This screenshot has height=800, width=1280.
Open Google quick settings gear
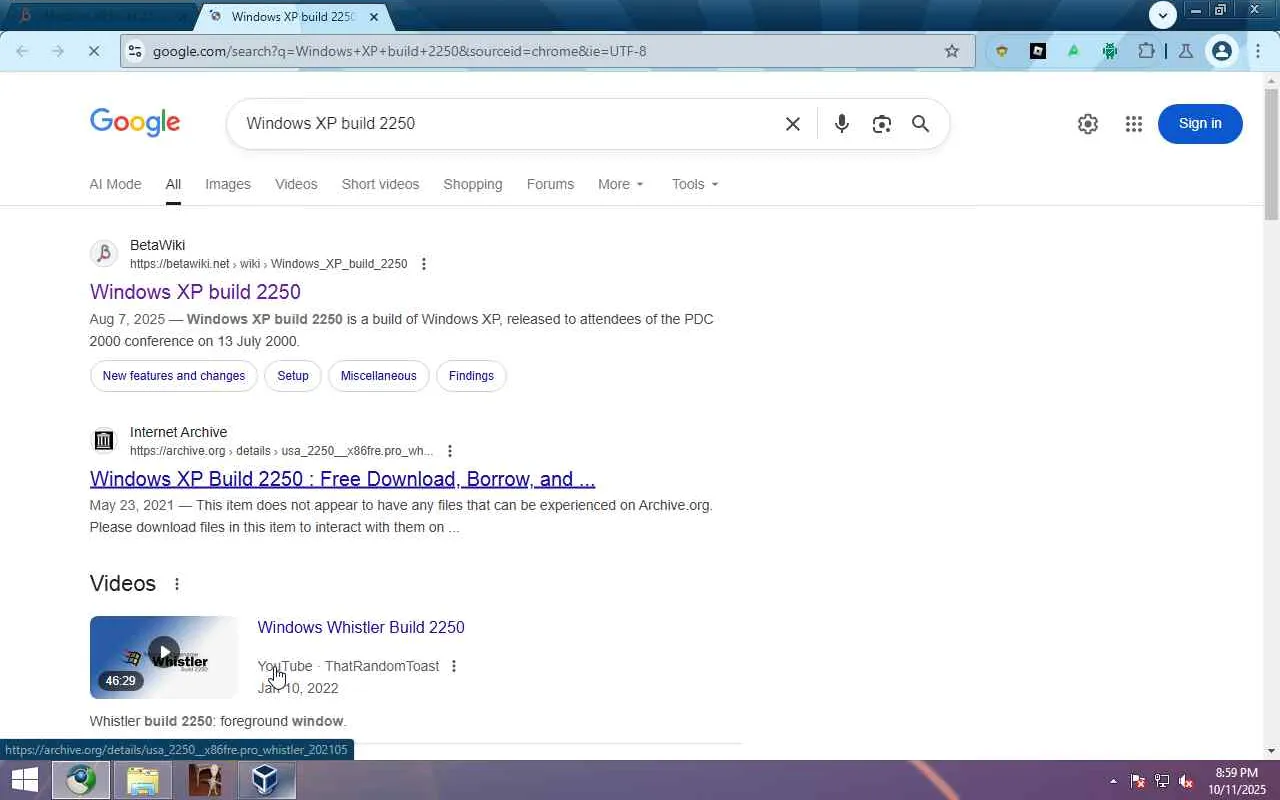[1088, 124]
